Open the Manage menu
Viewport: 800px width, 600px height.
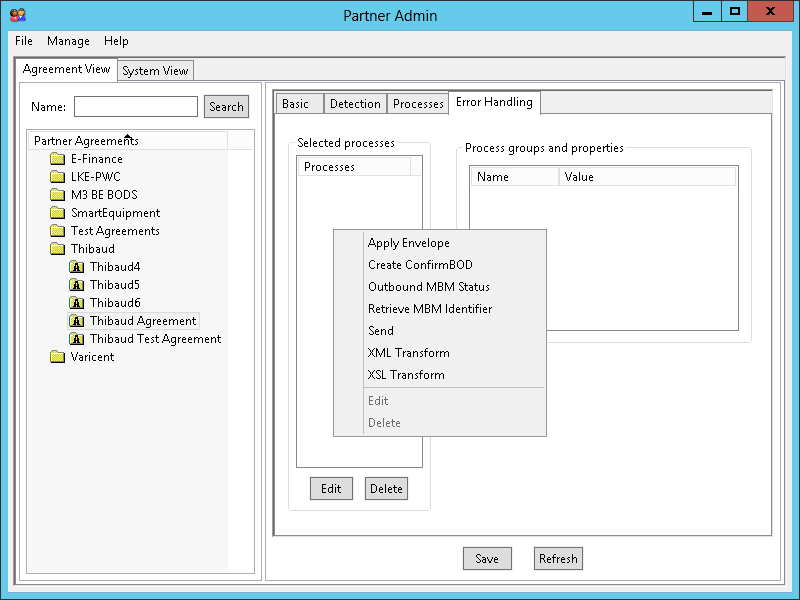pos(68,41)
